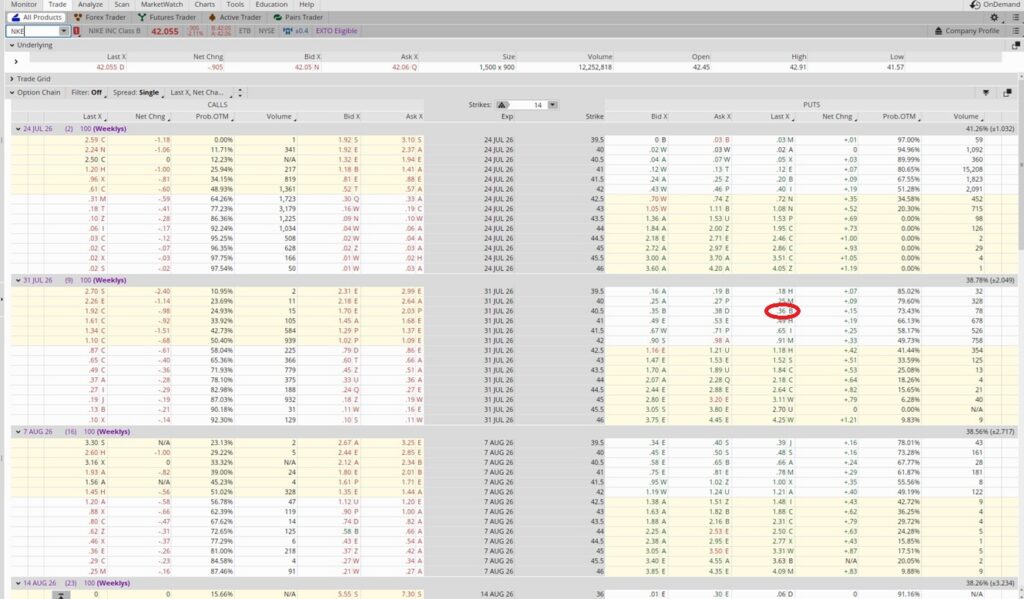Click the OnDemand label
Viewport: 1024px width, 599px height.
(1001, 5)
